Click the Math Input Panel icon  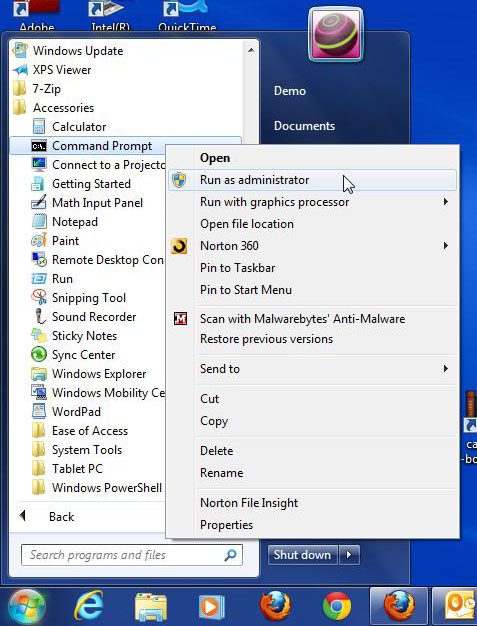(39, 202)
